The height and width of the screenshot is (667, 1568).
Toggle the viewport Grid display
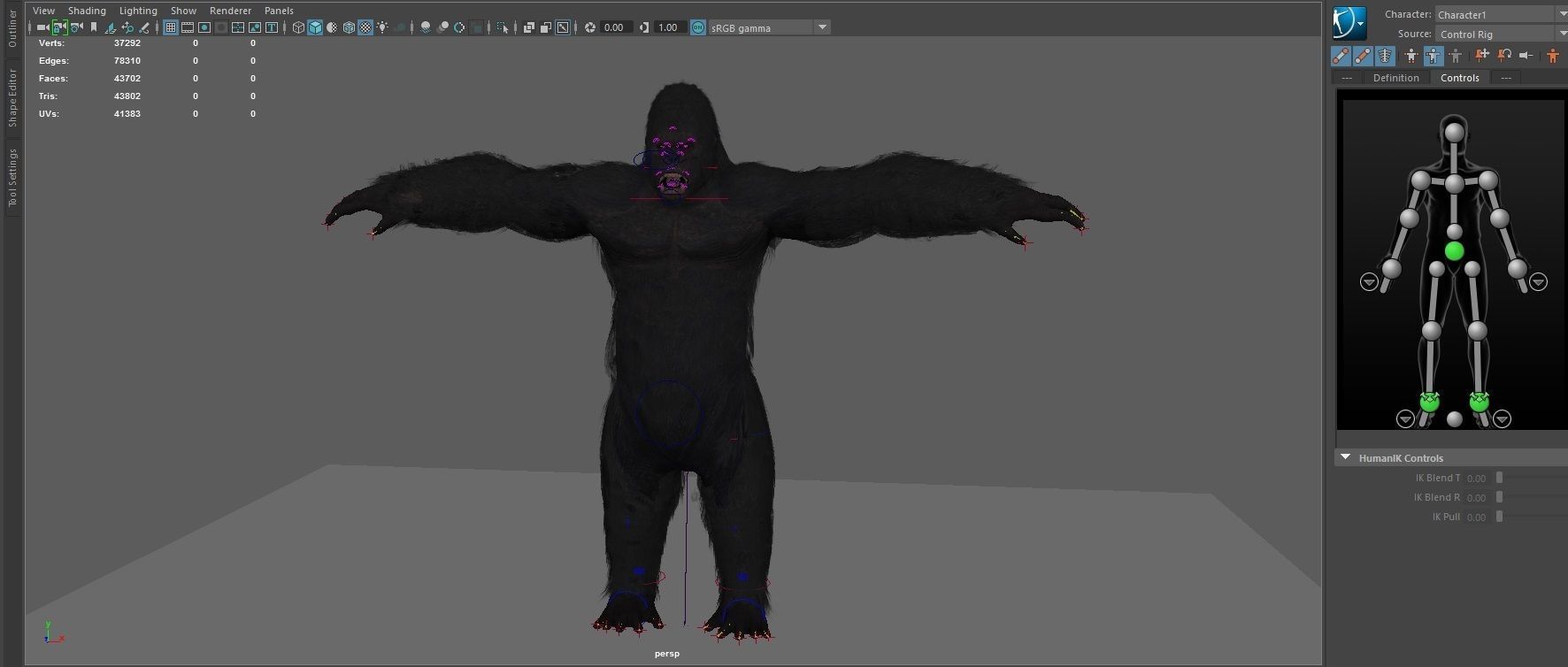(171, 27)
